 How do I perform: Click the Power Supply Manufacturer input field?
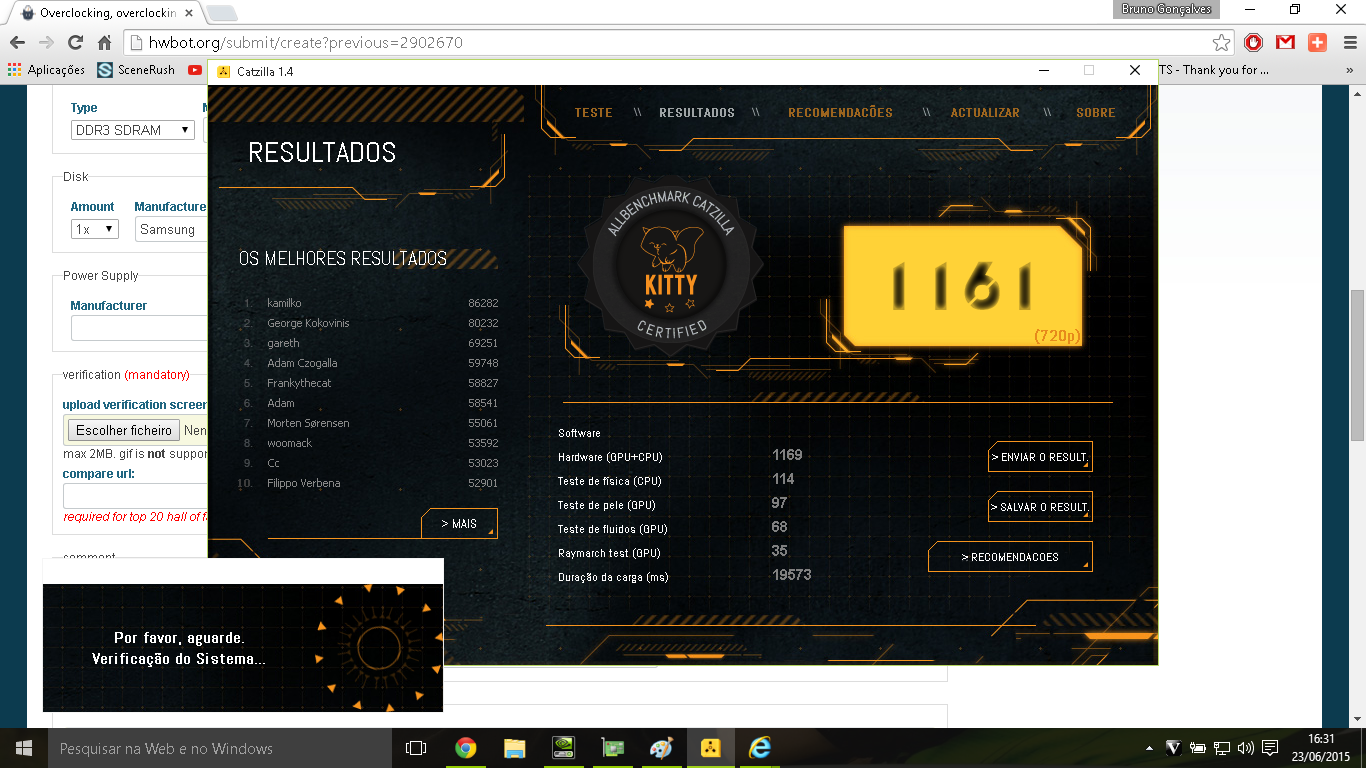139,328
